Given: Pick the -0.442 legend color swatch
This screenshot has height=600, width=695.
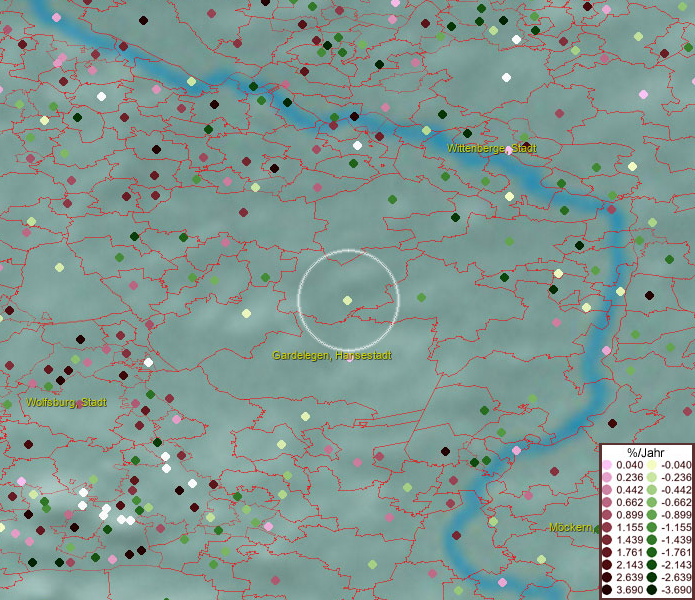Looking at the screenshot, I should [652, 490].
